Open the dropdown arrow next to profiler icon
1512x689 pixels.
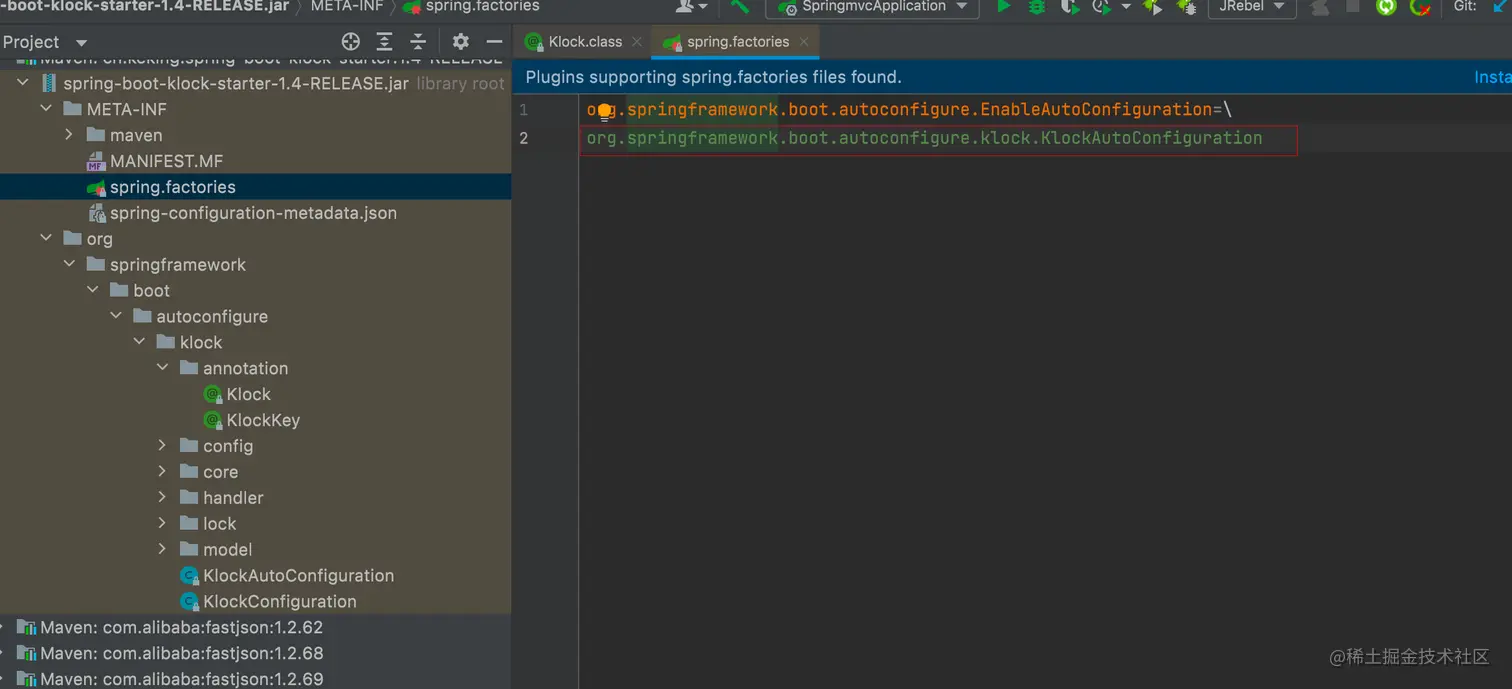pyautogui.click(x=1126, y=7)
